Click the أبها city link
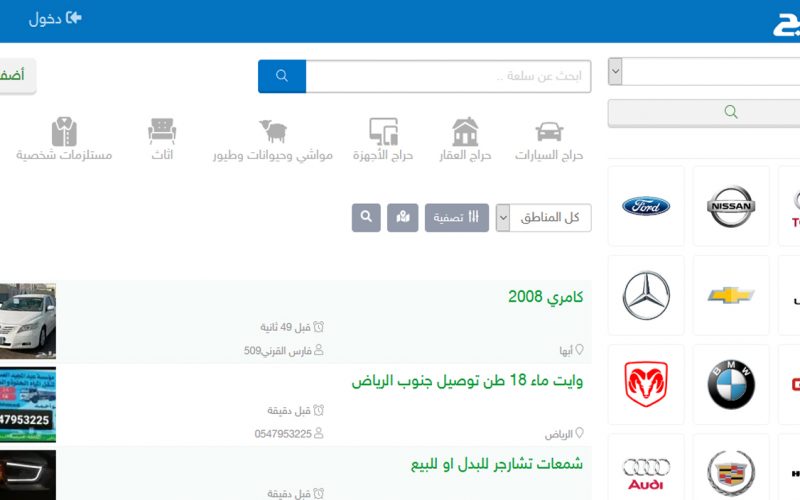The height and width of the screenshot is (500, 800). tap(571, 351)
